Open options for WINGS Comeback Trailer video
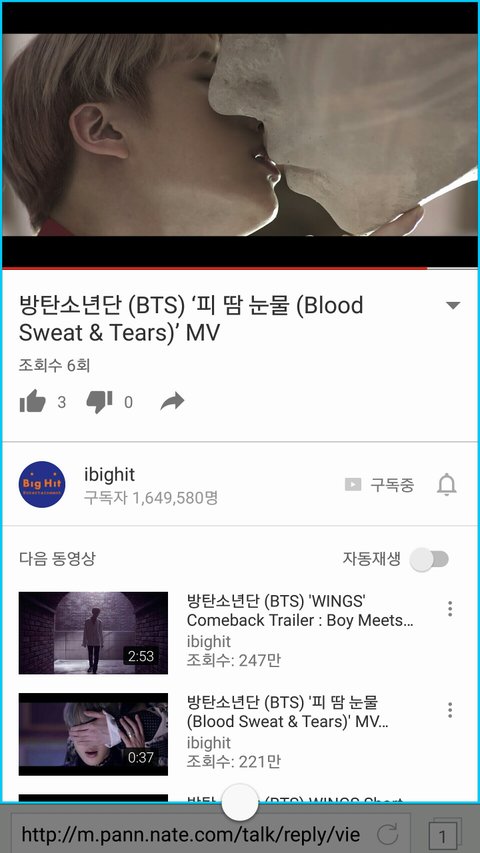The image size is (480, 853). [x=450, y=609]
